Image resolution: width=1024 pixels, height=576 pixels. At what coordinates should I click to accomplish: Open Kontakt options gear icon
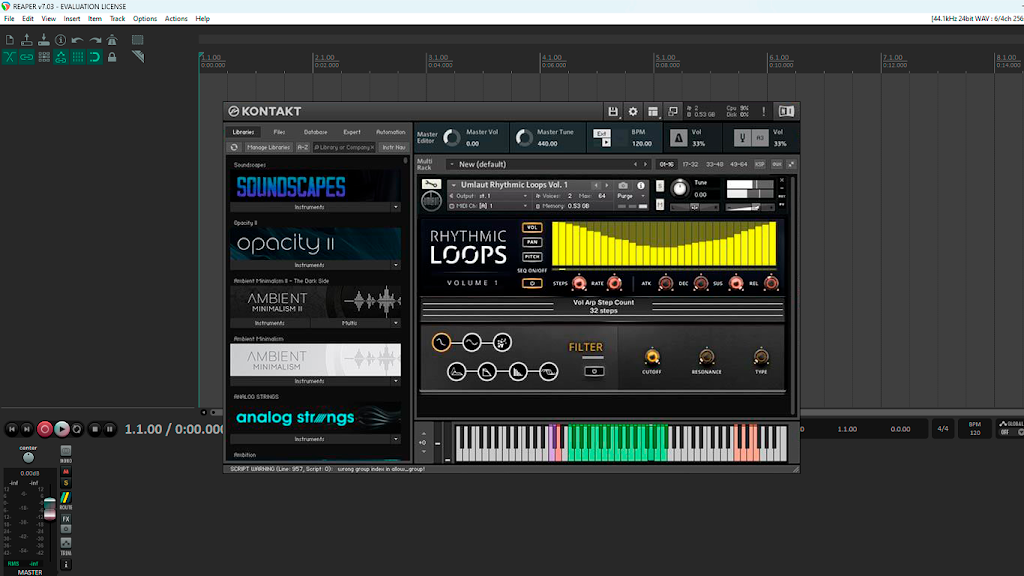633,112
